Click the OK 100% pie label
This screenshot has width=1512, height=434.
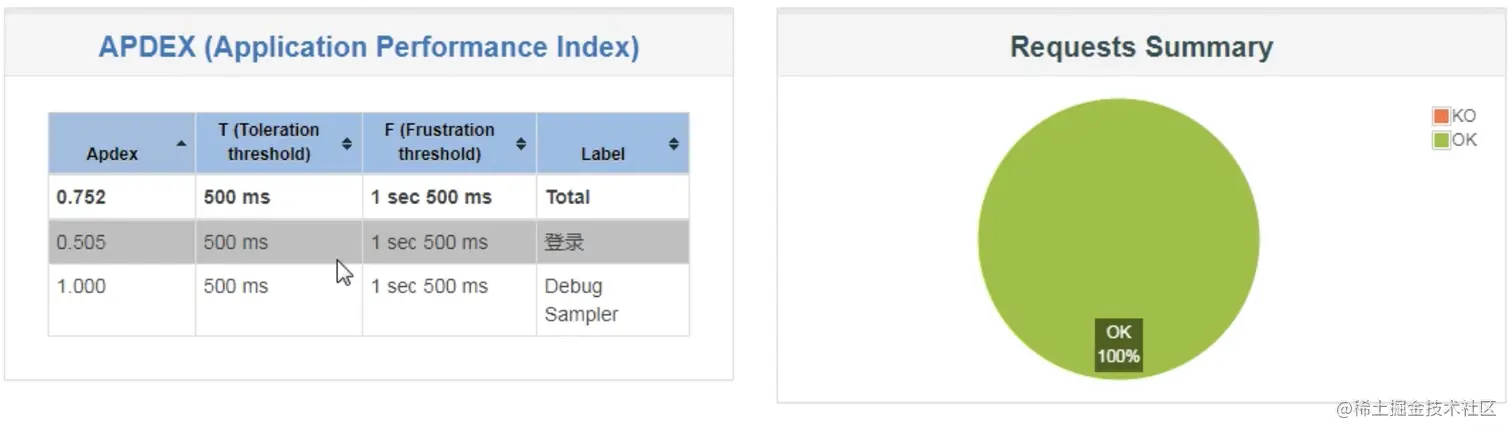[x=1118, y=344]
